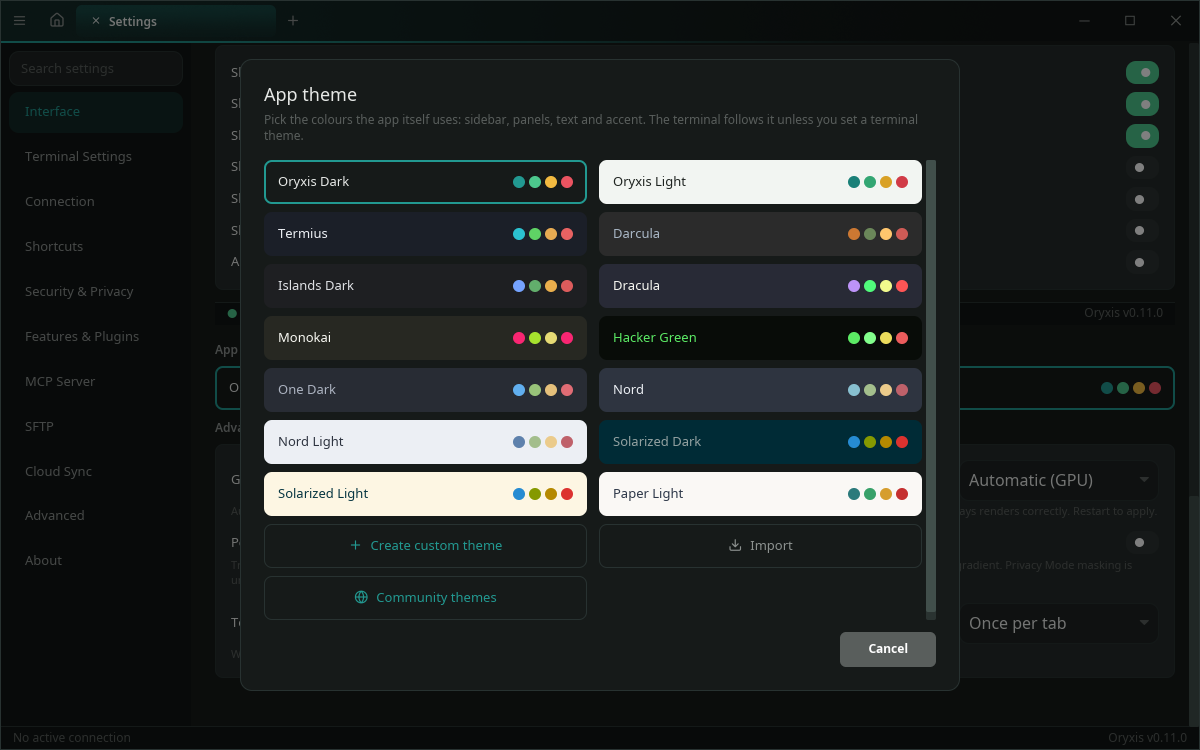Click the red swatch on Oryxis Dark
The height and width of the screenshot is (750, 1200).
567,182
